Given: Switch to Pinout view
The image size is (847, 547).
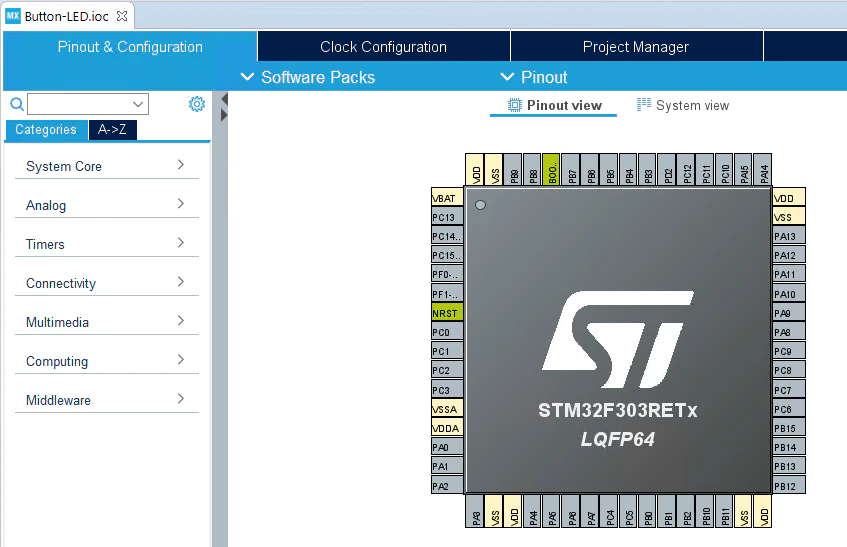Looking at the screenshot, I should (554, 105).
